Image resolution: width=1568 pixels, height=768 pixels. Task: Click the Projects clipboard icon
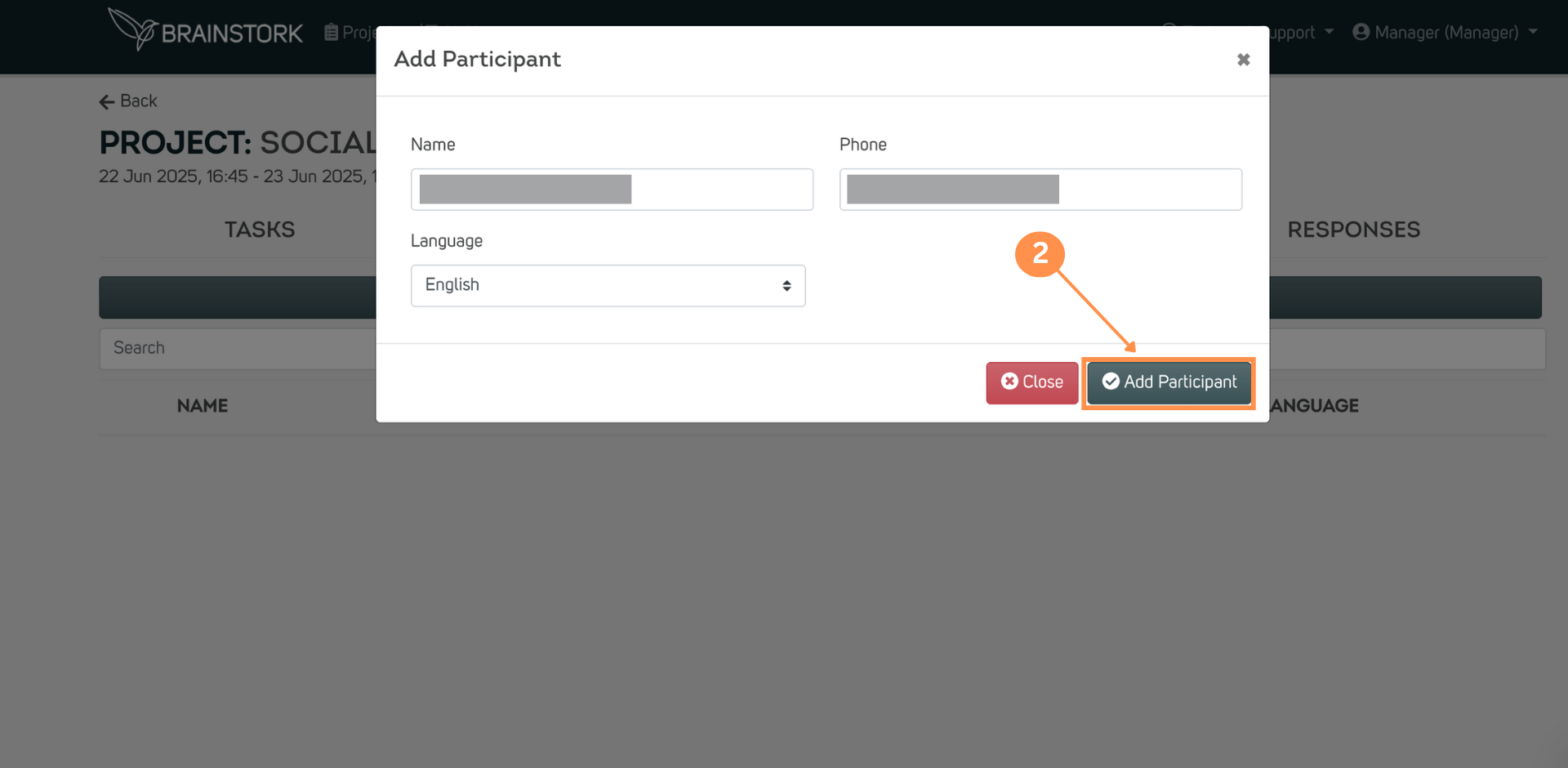tap(331, 33)
